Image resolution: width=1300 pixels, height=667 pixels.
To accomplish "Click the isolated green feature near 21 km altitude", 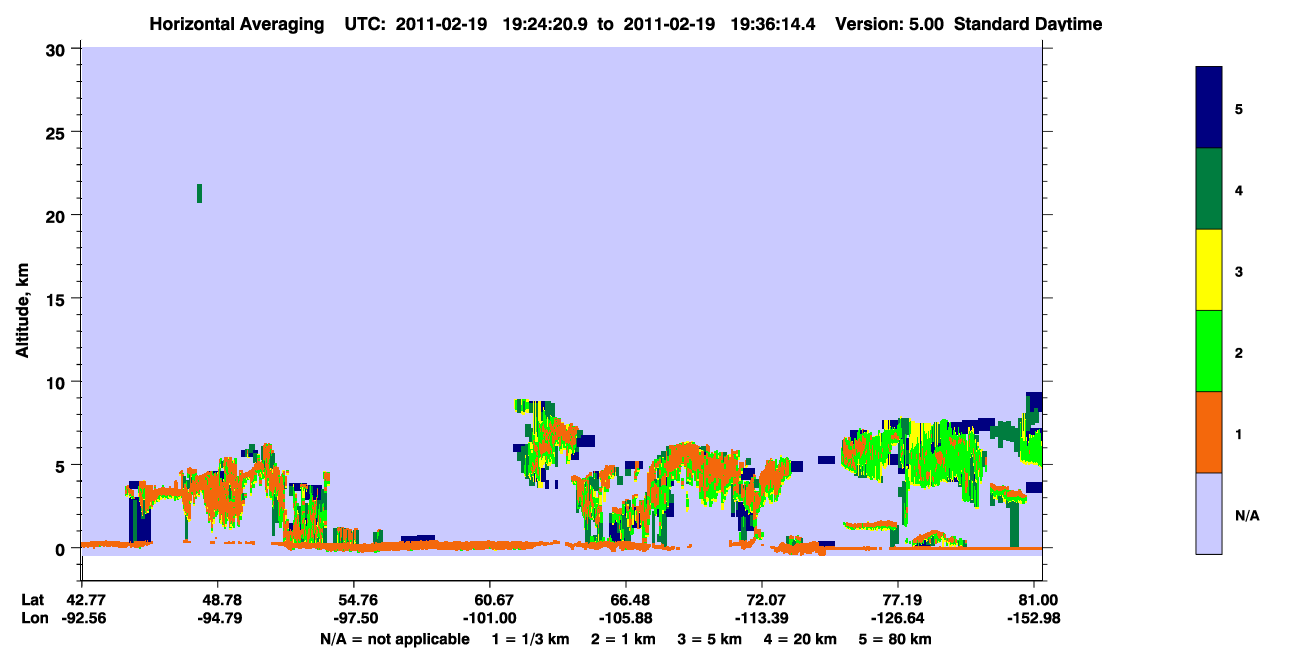I will coord(199,193).
